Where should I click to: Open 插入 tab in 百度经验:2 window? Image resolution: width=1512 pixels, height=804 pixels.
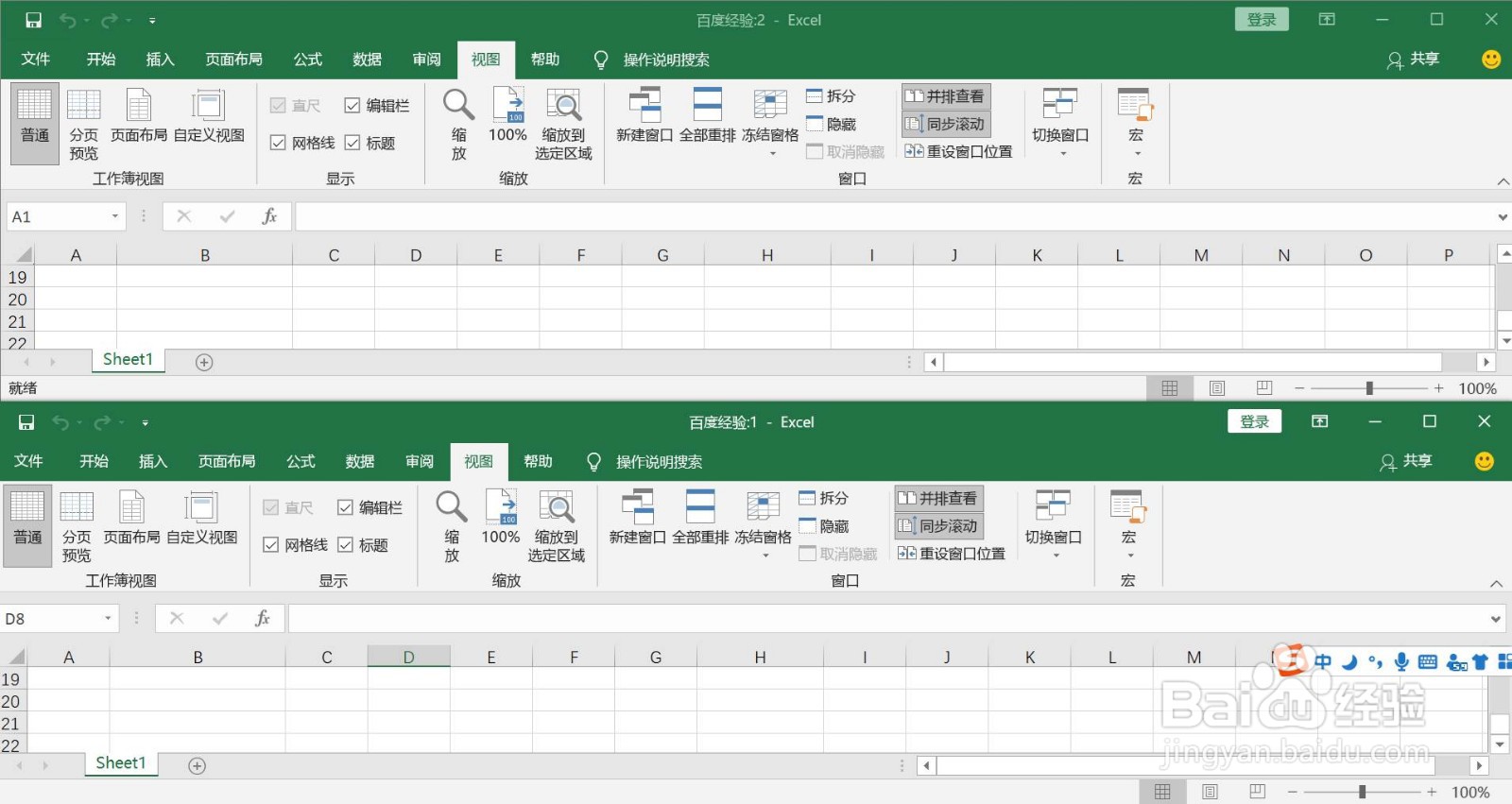(161, 60)
